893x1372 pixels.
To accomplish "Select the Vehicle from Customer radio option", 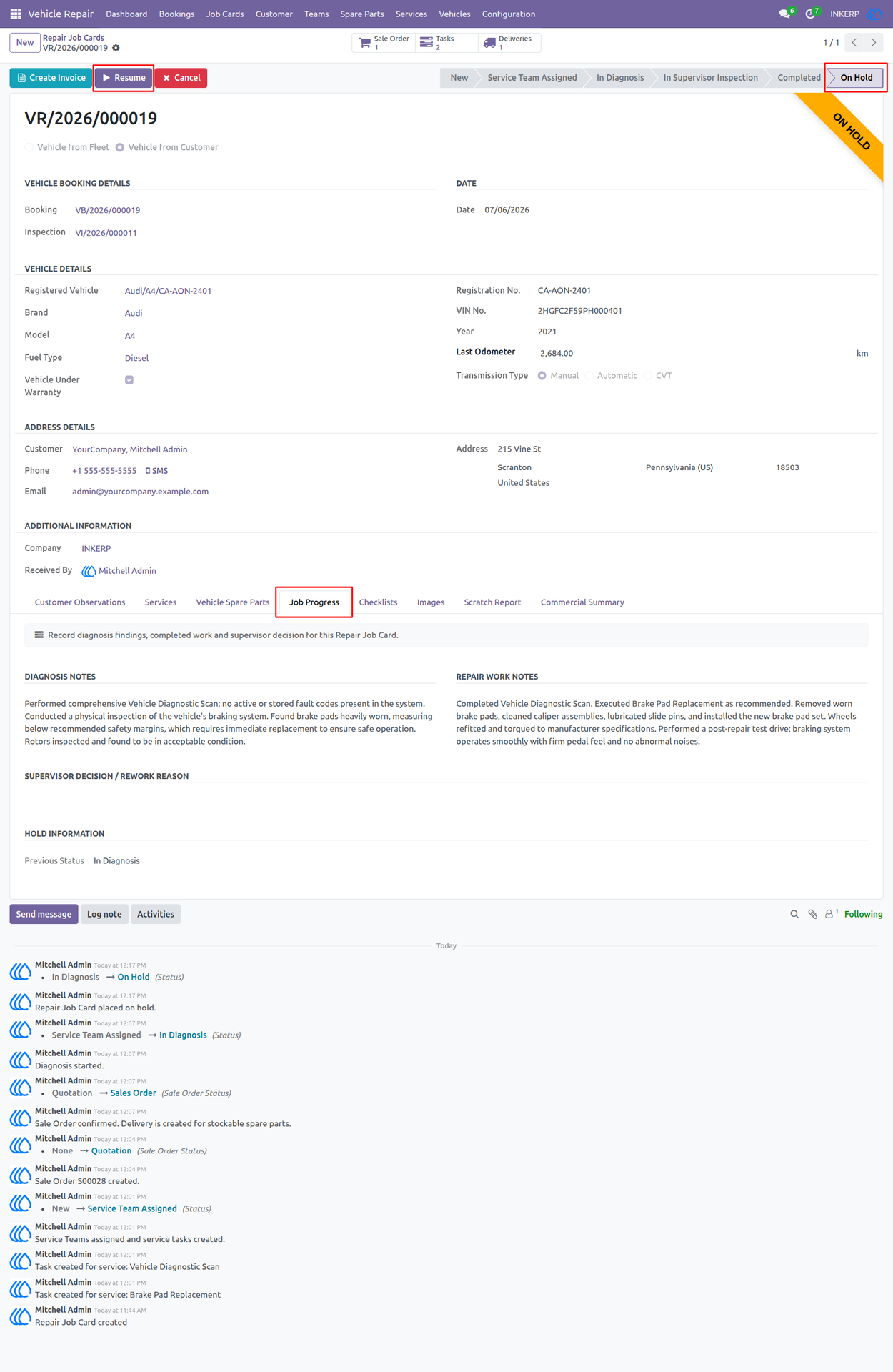I will pyautogui.click(x=120, y=147).
